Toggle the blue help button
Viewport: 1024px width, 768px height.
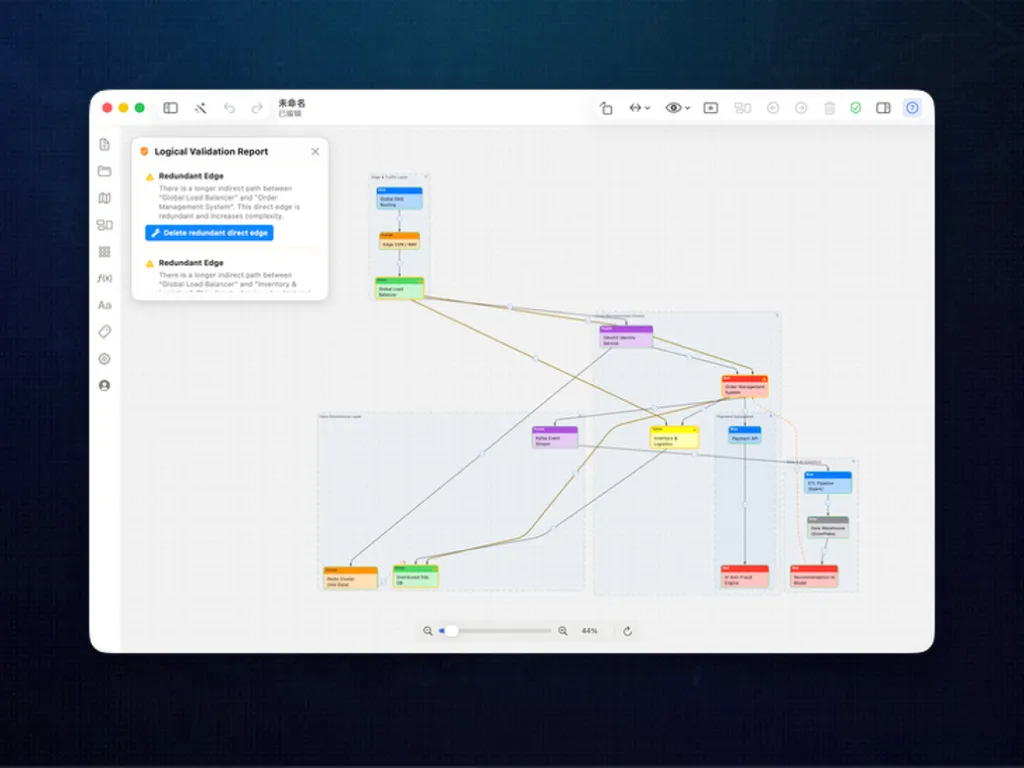912,108
